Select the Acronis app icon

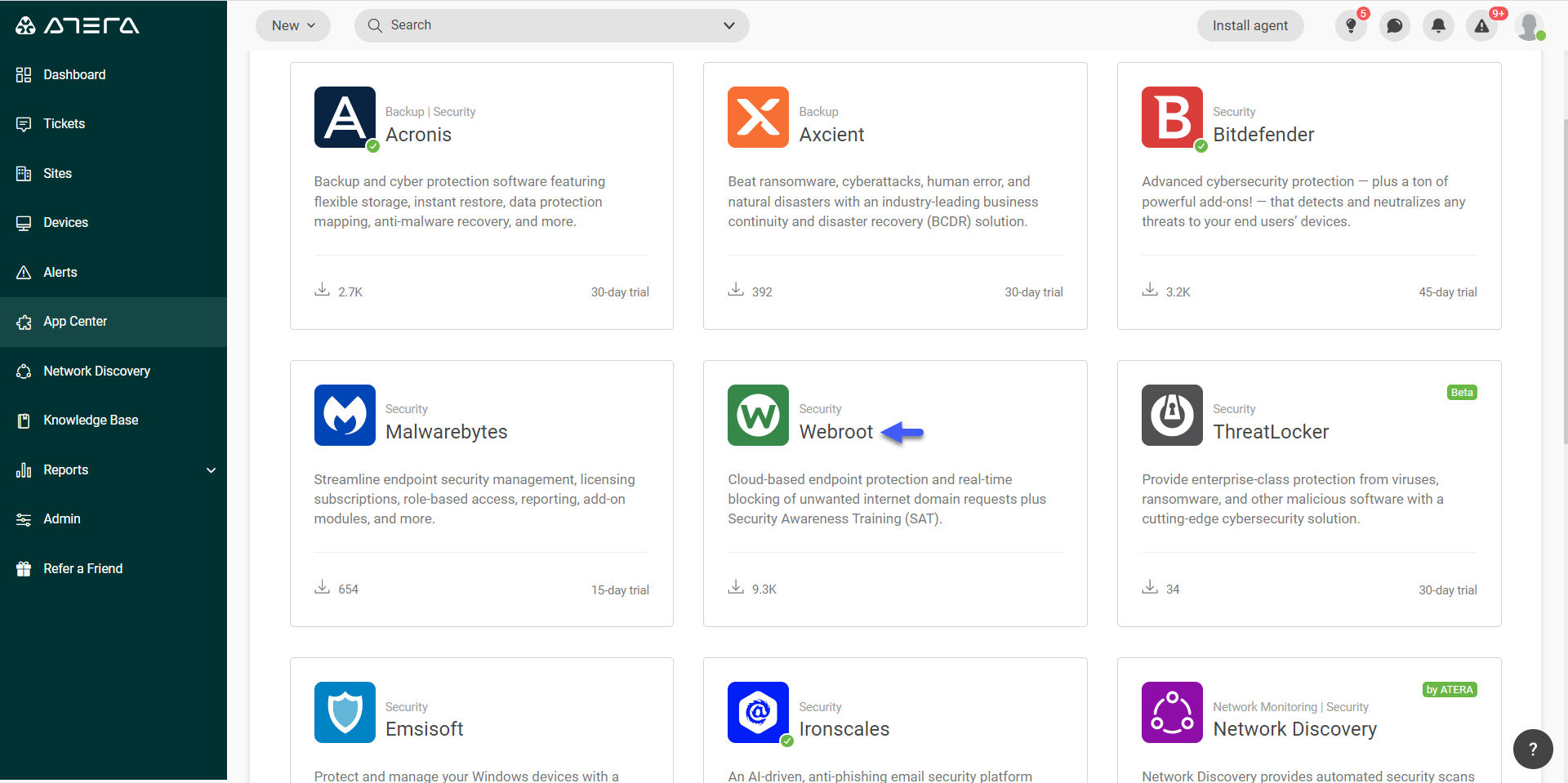click(x=345, y=118)
